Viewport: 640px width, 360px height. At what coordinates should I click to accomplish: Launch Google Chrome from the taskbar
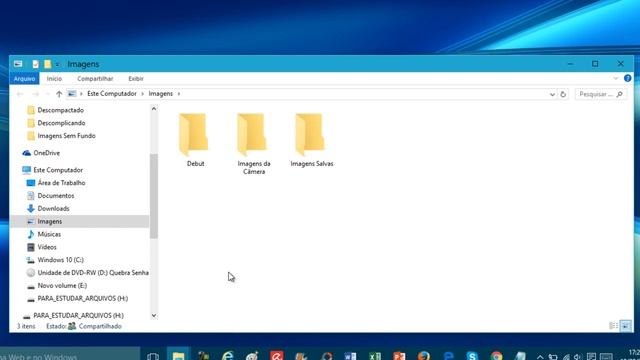497,356
